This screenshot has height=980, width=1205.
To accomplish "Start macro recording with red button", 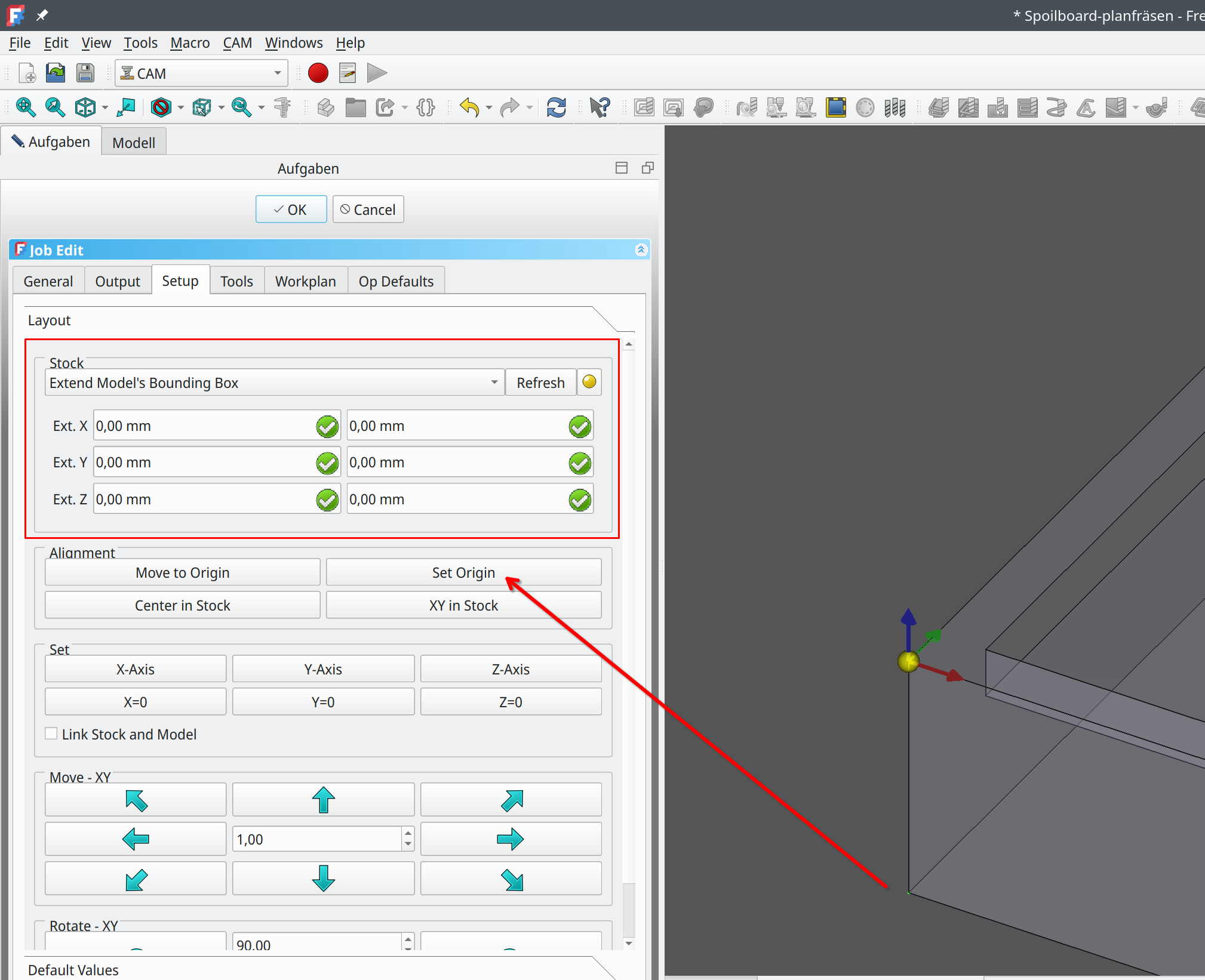I will click(x=318, y=73).
